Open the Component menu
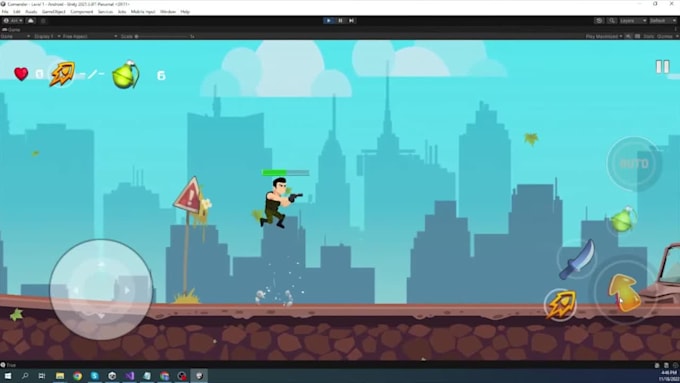680x383 pixels. (x=82, y=12)
